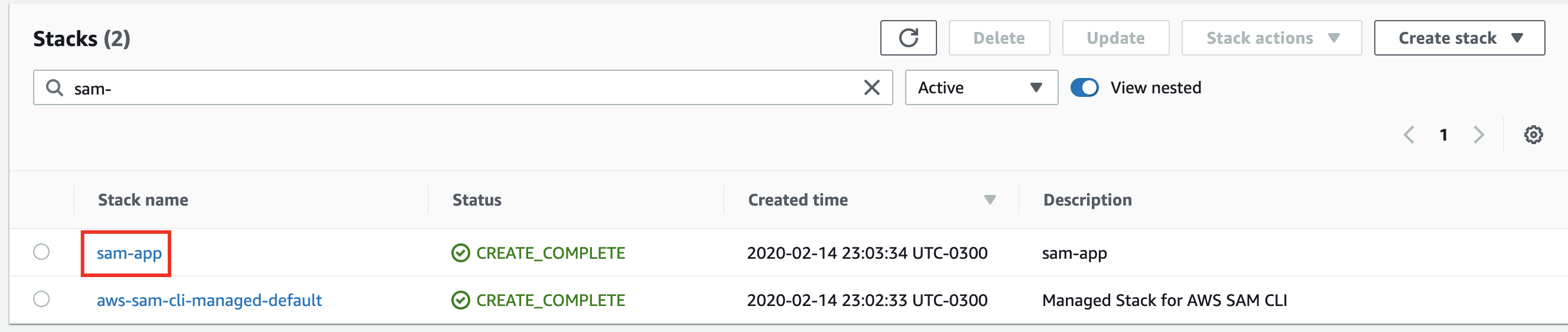Click sam-app success status icon
The image size is (1568, 332).
[460, 253]
